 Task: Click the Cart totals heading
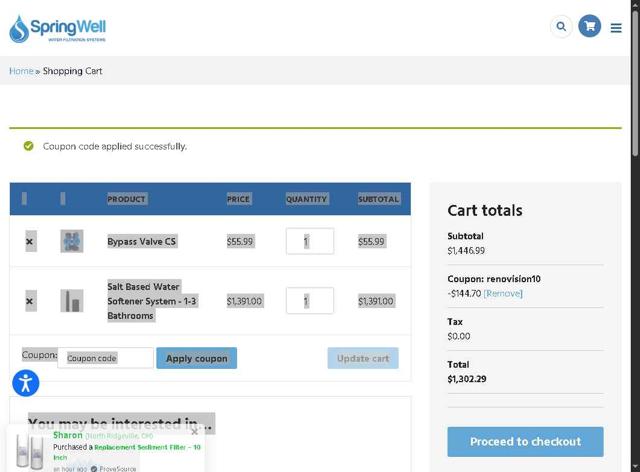[485, 210]
